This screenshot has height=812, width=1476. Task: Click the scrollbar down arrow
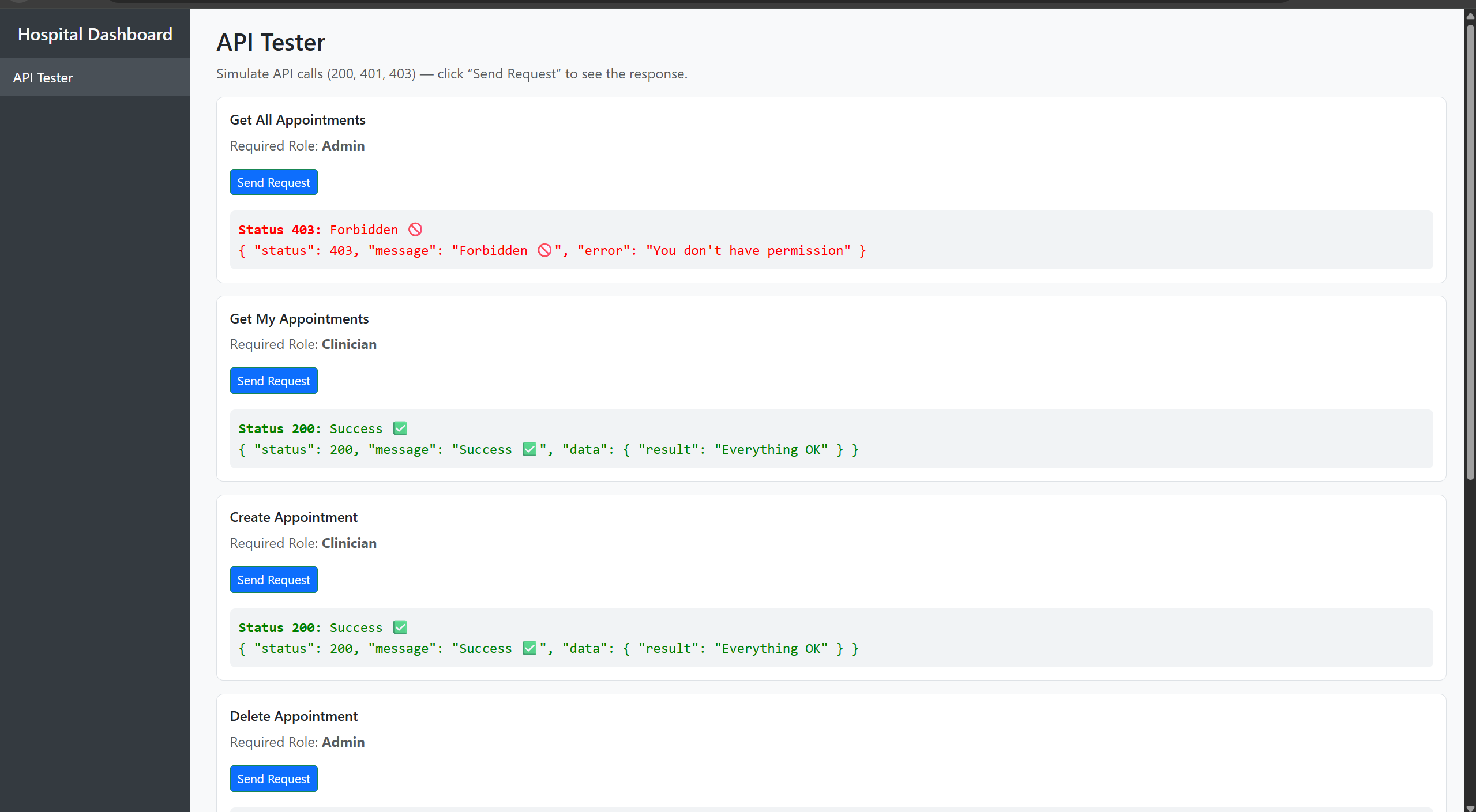[x=1470, y=807]
